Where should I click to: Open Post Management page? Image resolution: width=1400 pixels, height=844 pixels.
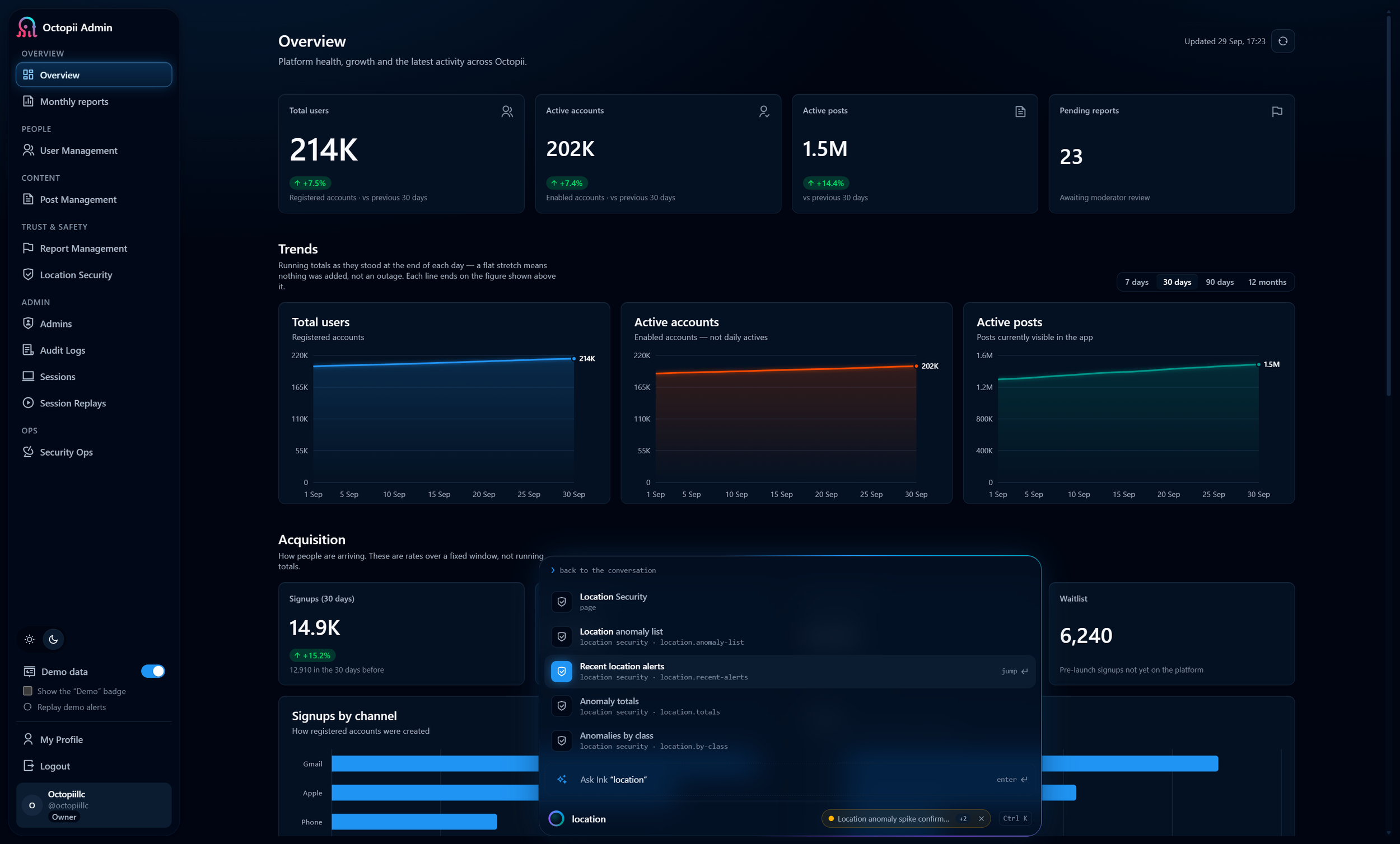94,199
